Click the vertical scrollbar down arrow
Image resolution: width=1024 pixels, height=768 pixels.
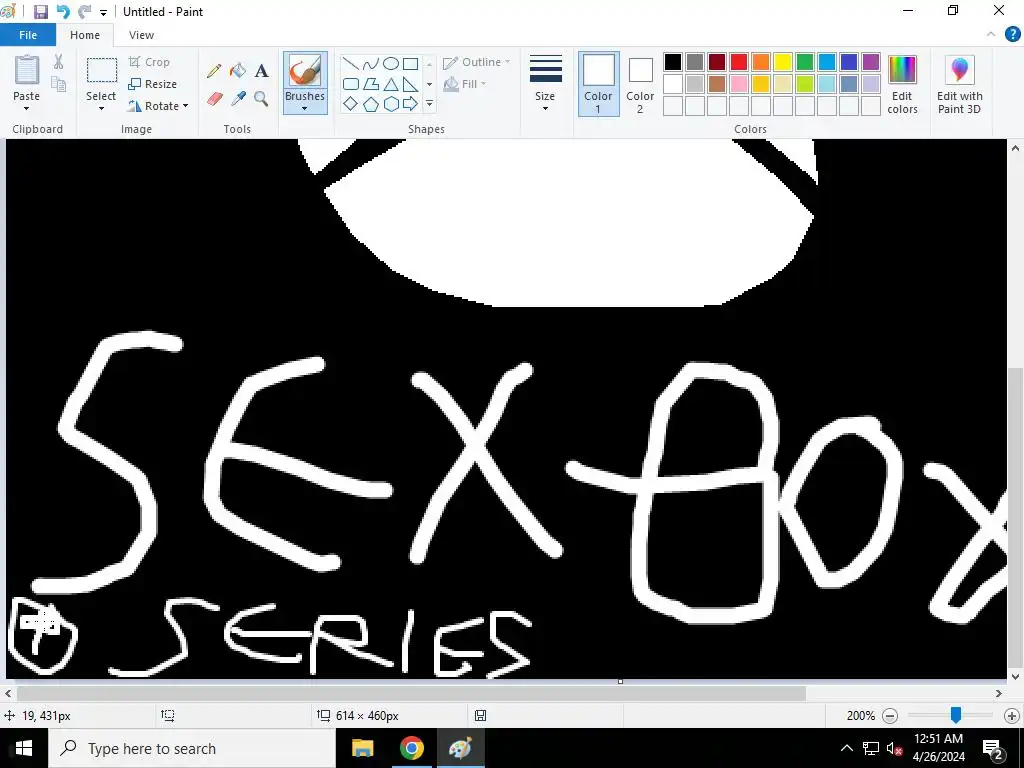(x=1015, y=677)
